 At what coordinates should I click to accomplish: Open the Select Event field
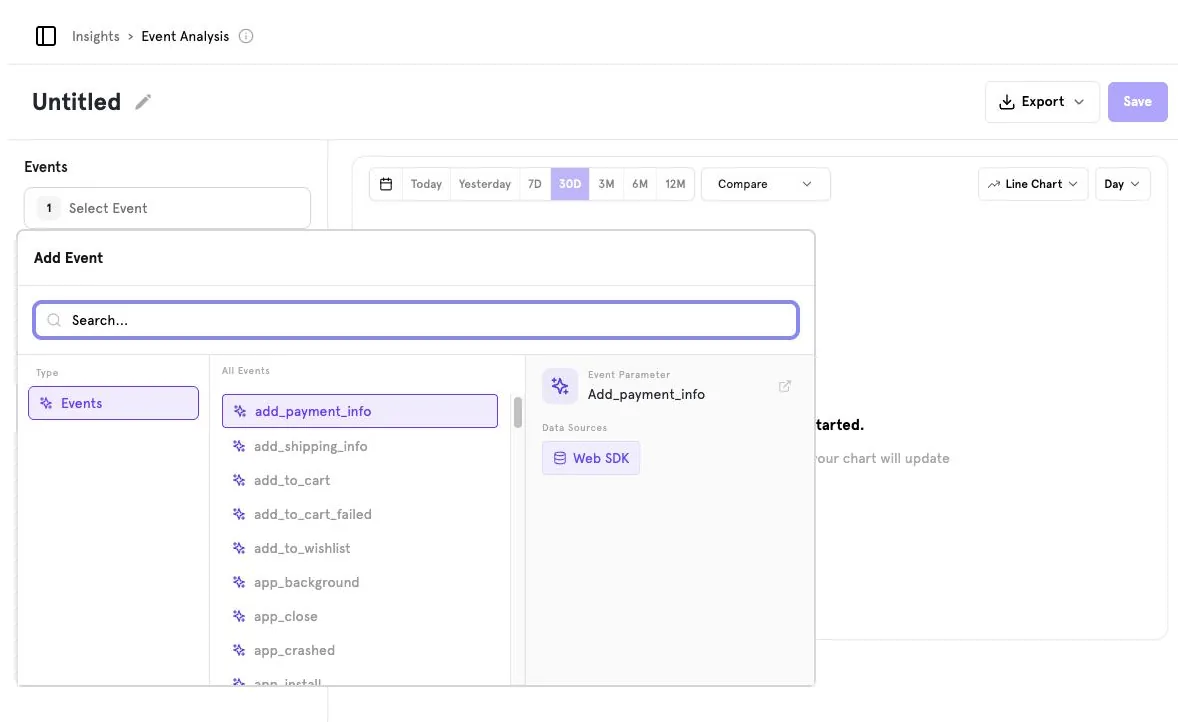168,208
